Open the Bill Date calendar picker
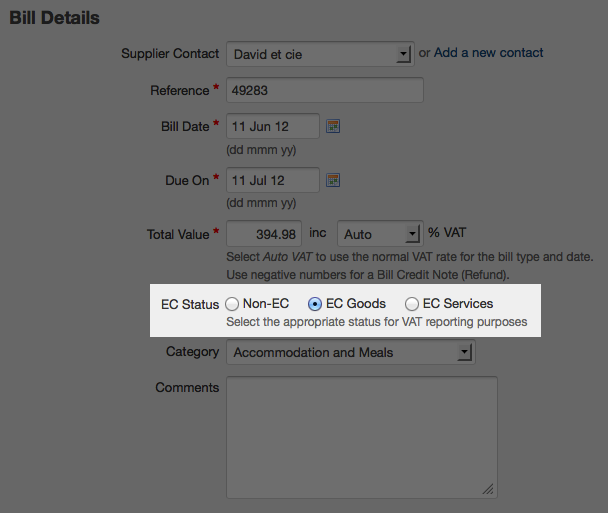Image resolution: width=608 pixels, height=513 pixels. click(334, 127)
